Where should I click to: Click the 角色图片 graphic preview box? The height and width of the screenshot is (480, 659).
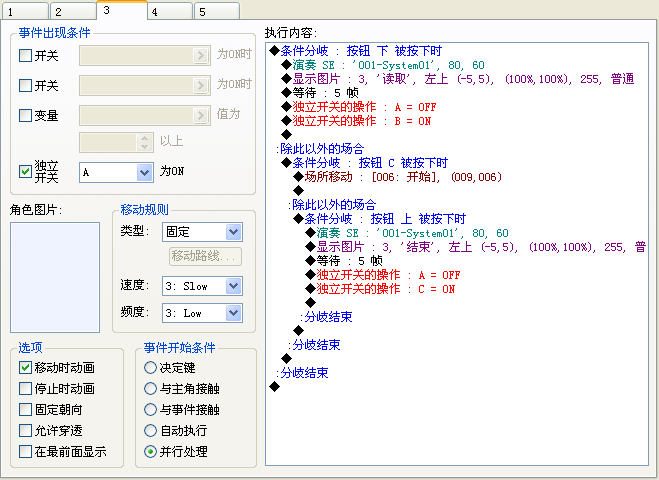pos(55,277)
